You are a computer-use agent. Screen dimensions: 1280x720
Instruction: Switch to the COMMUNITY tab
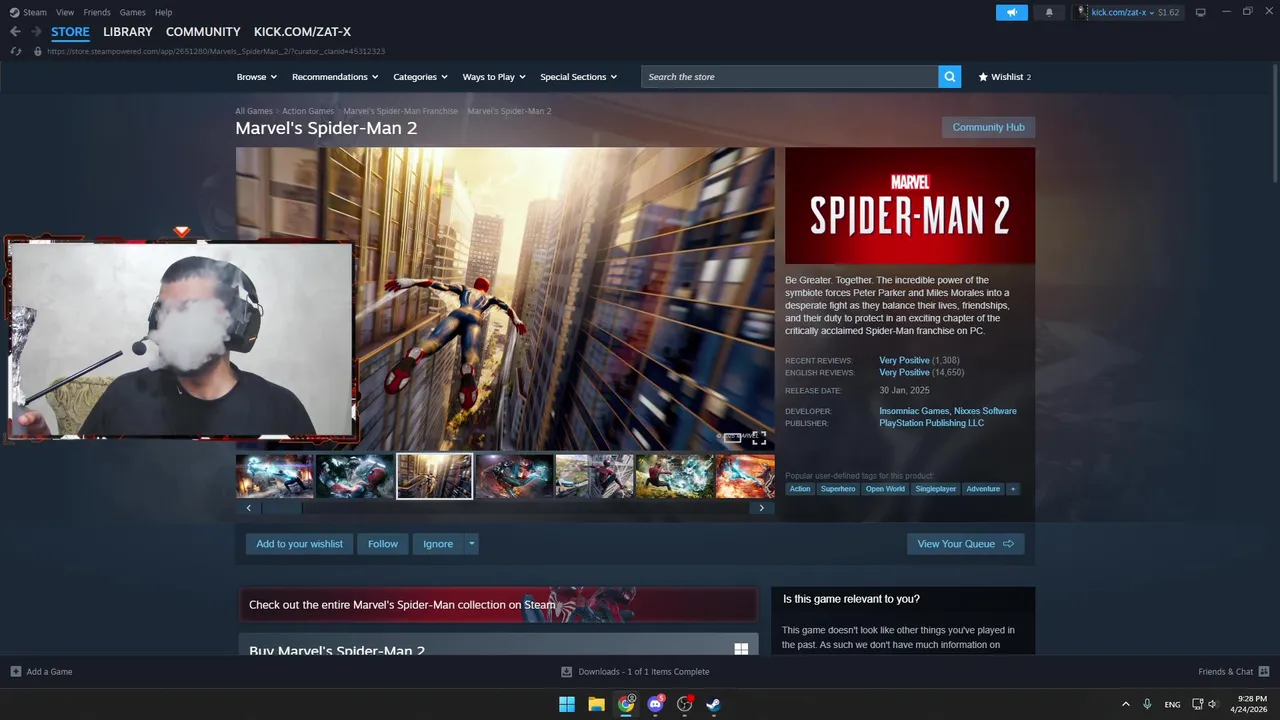(203, 32)
